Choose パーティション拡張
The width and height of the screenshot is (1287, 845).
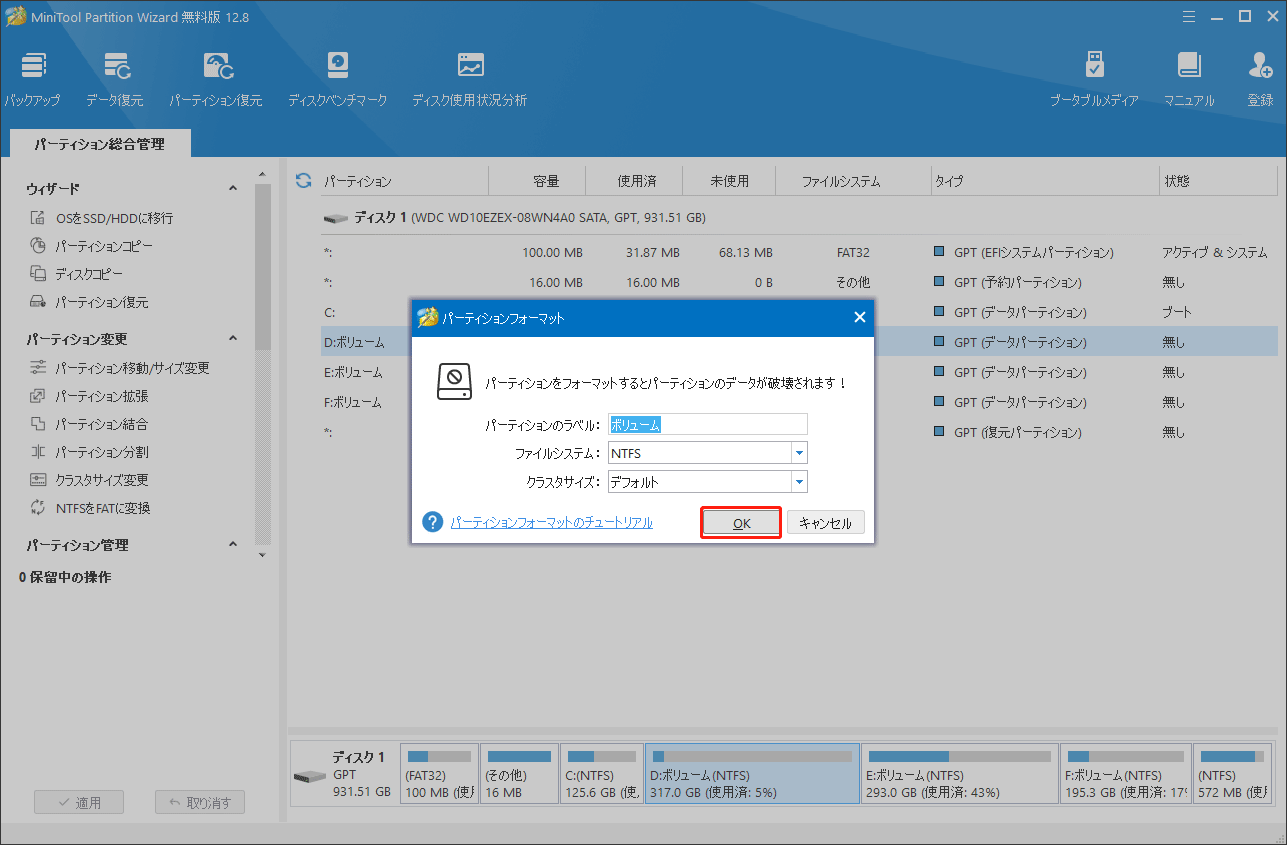[x=88, y=396]
